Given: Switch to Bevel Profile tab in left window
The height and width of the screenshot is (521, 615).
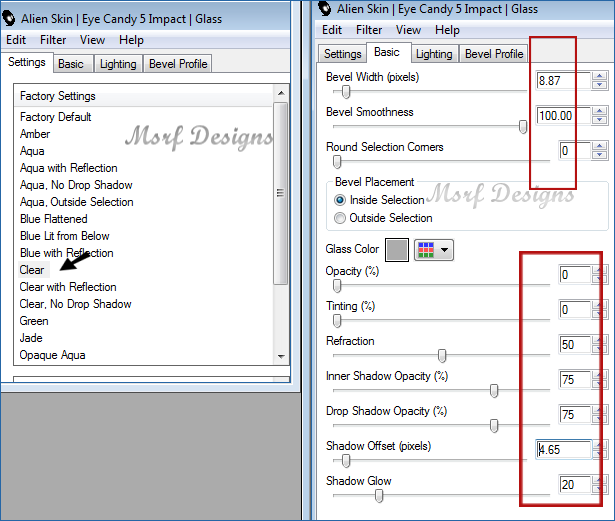Looking at the screenshot, I should [x=178, y=64].
